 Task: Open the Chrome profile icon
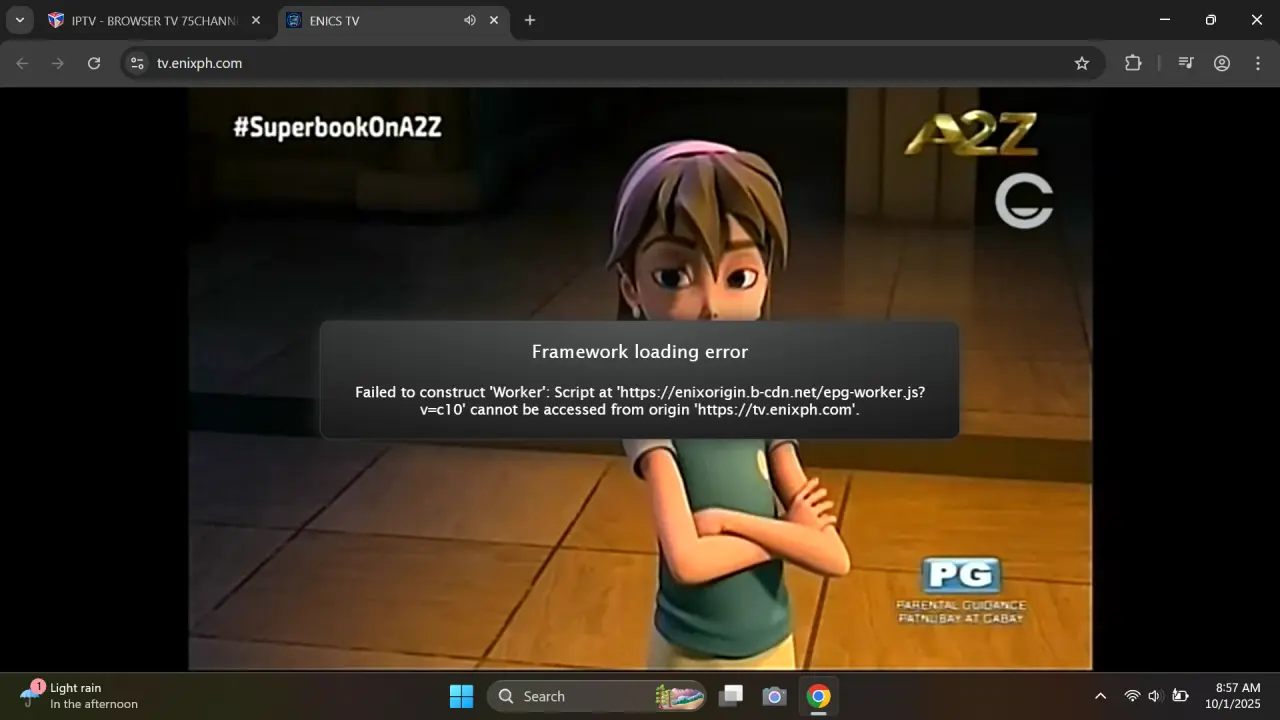tap(1222, 63)
